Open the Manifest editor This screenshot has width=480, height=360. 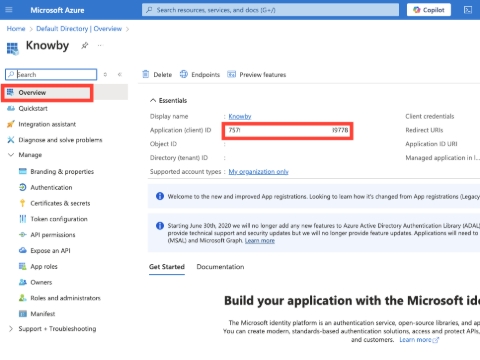coord(43,314)
